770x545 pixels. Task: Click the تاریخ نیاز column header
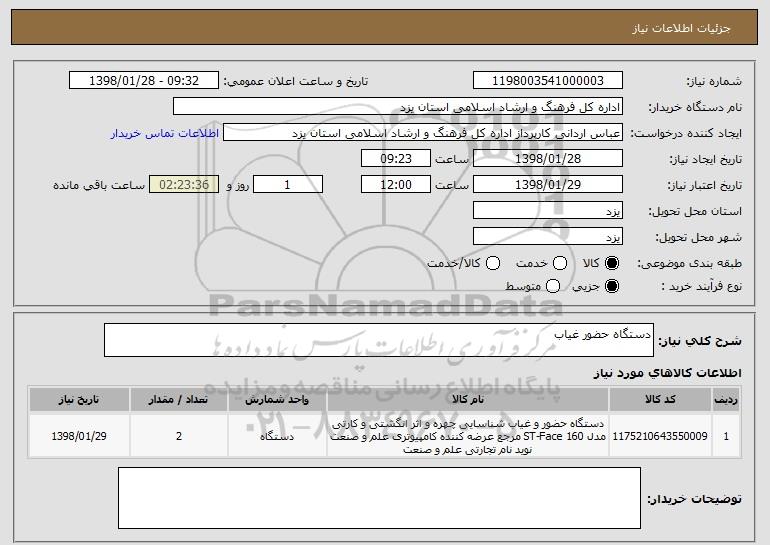(x=79, y=400)
